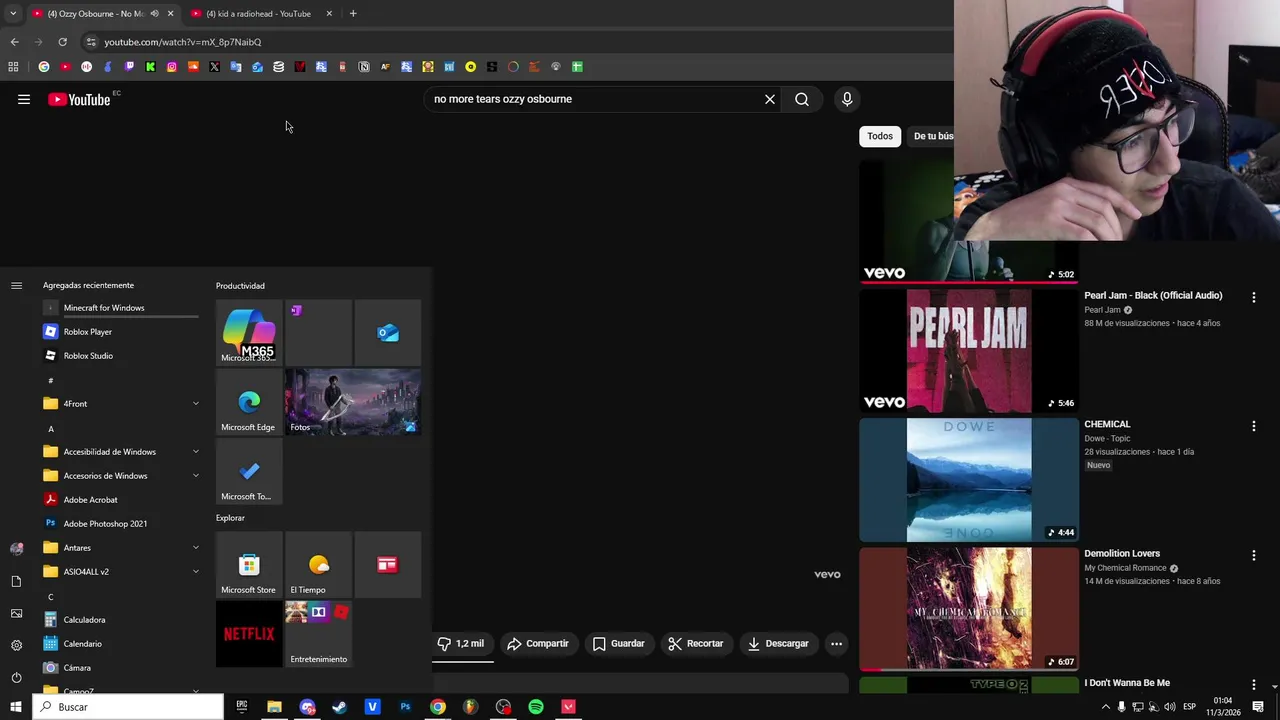The width and height of the screenshot is (1280, 720).
Task: Expand the Antares folder
Action: (x=121, y=548)
